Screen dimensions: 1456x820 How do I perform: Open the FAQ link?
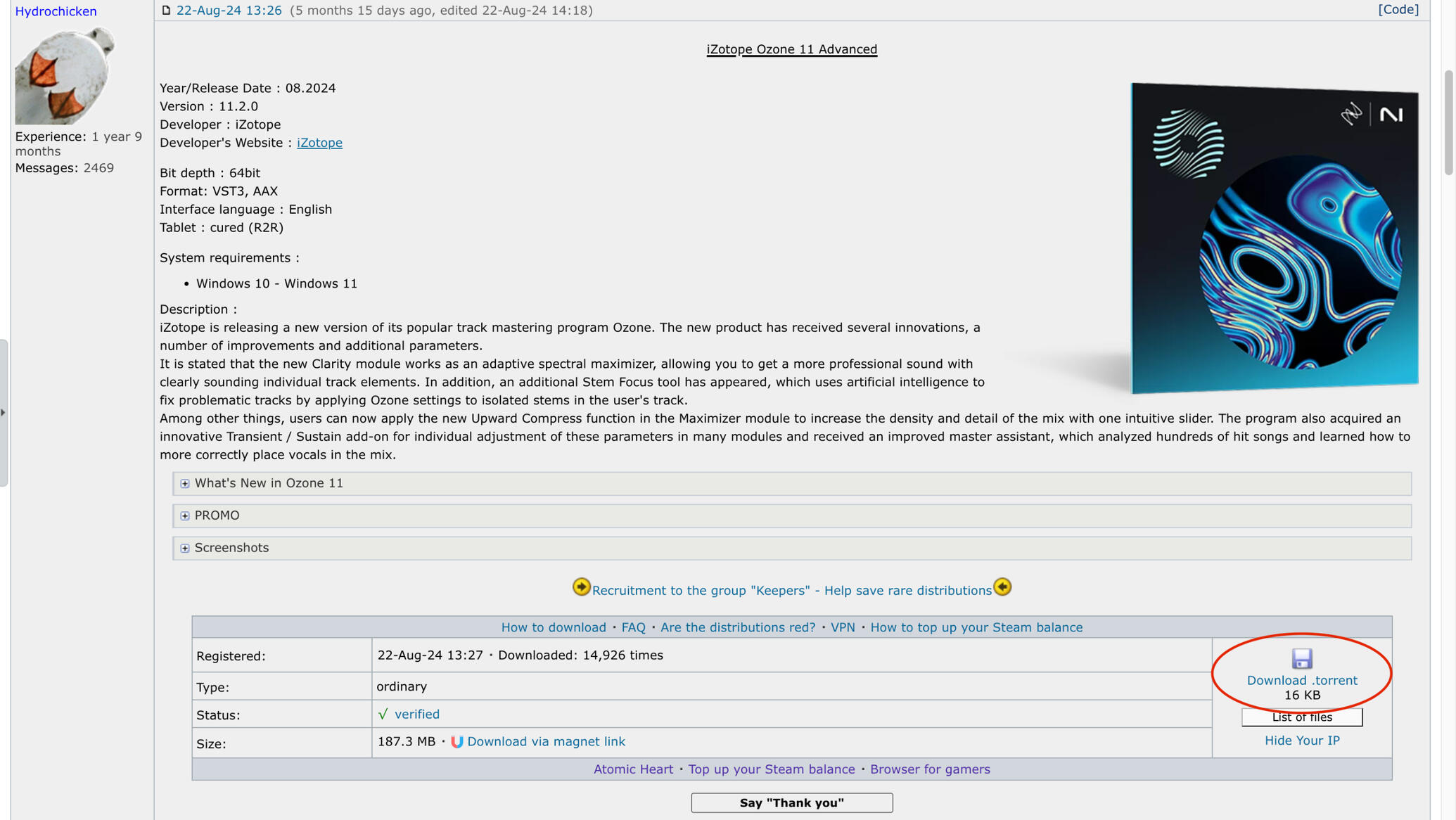tap(633, 627)
